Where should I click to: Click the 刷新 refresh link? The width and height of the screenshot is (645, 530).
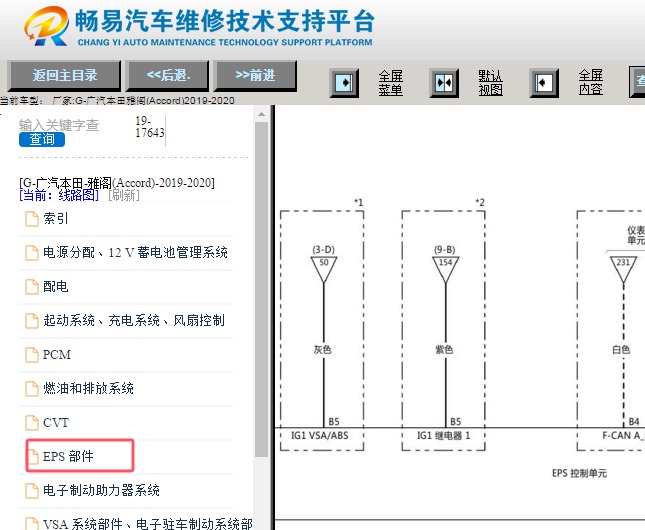pos(124,195)
